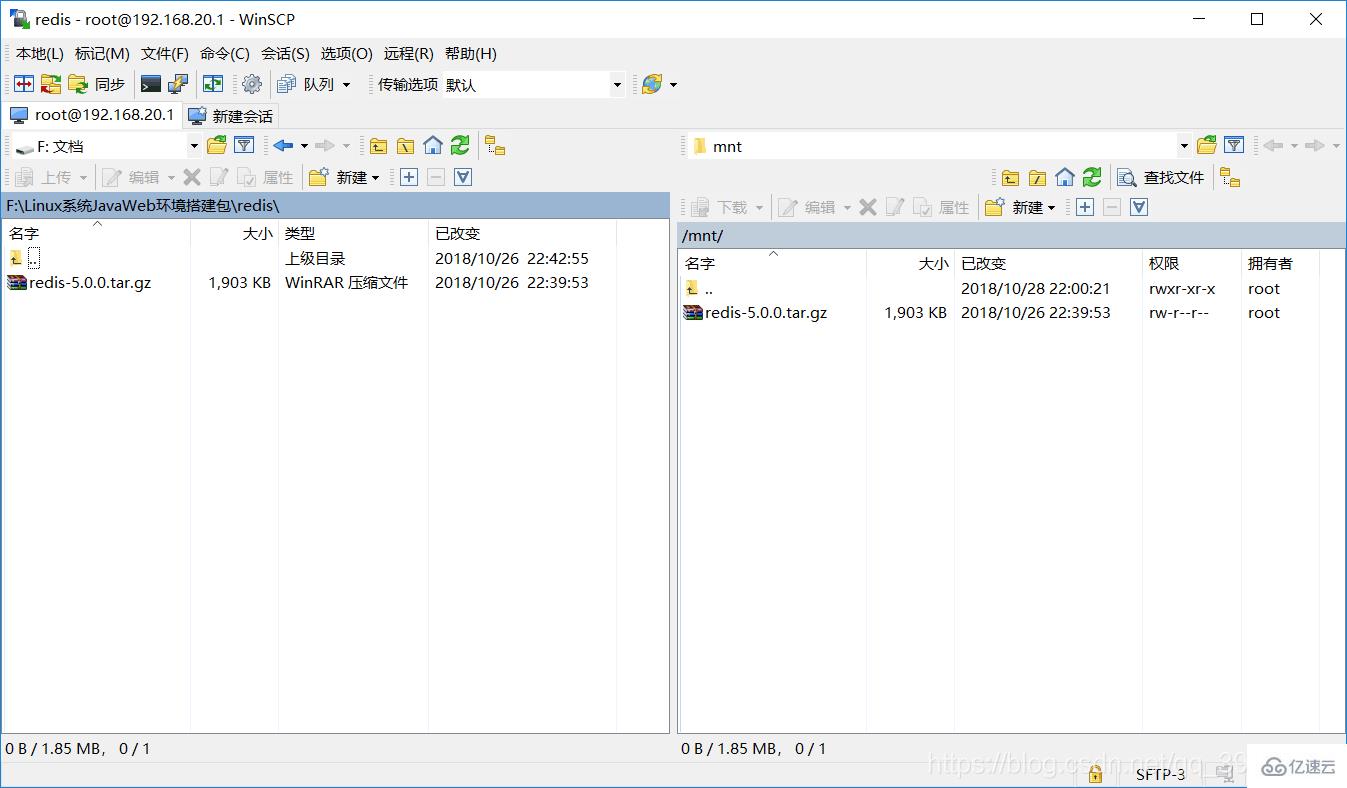
Task: Toggle remote directory tree icon
Action: 1230,177
